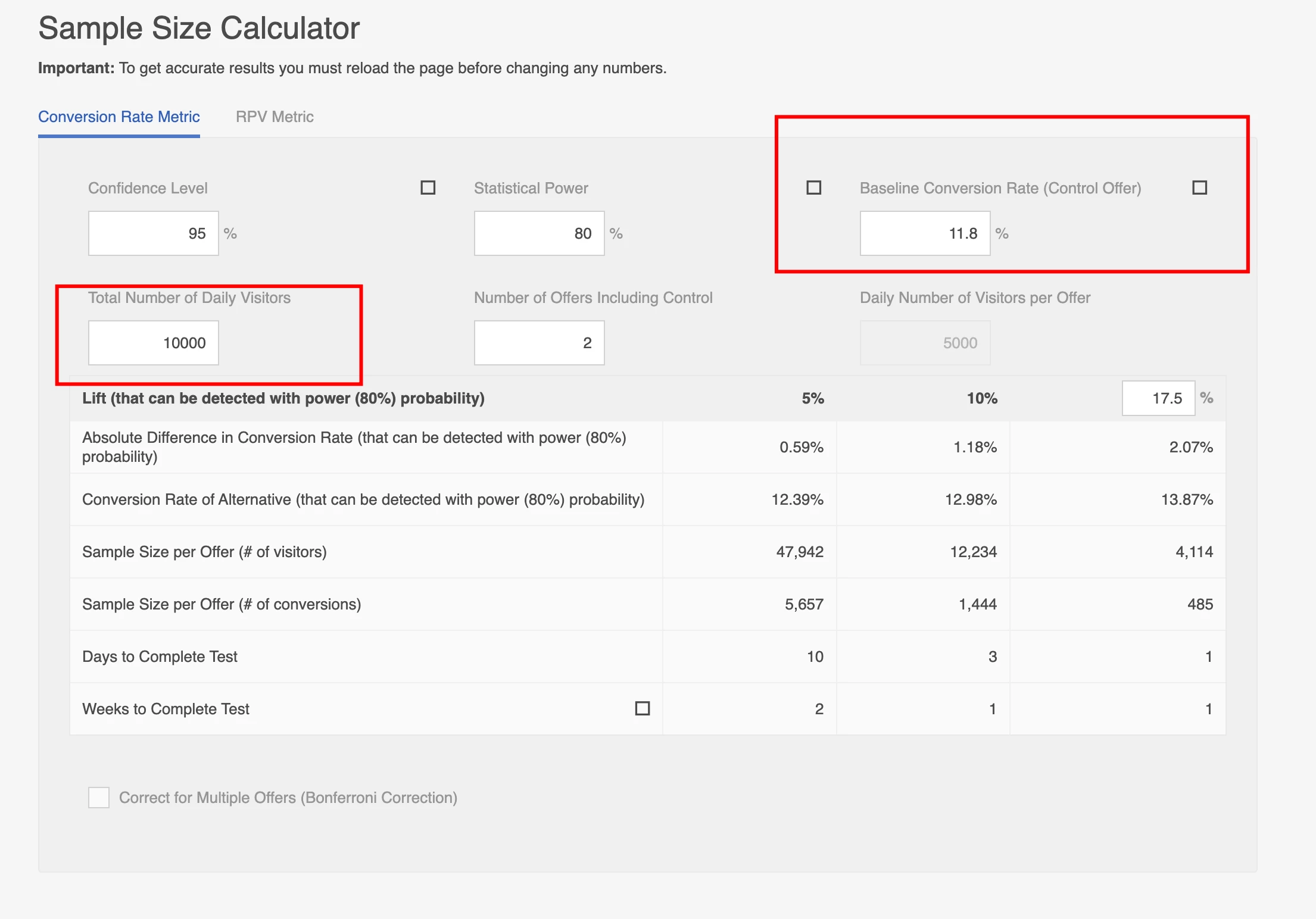The image size is (1316, 919).
Task: Click icon next to Weeks to Complete Test
Action: (x=642, y=708)
